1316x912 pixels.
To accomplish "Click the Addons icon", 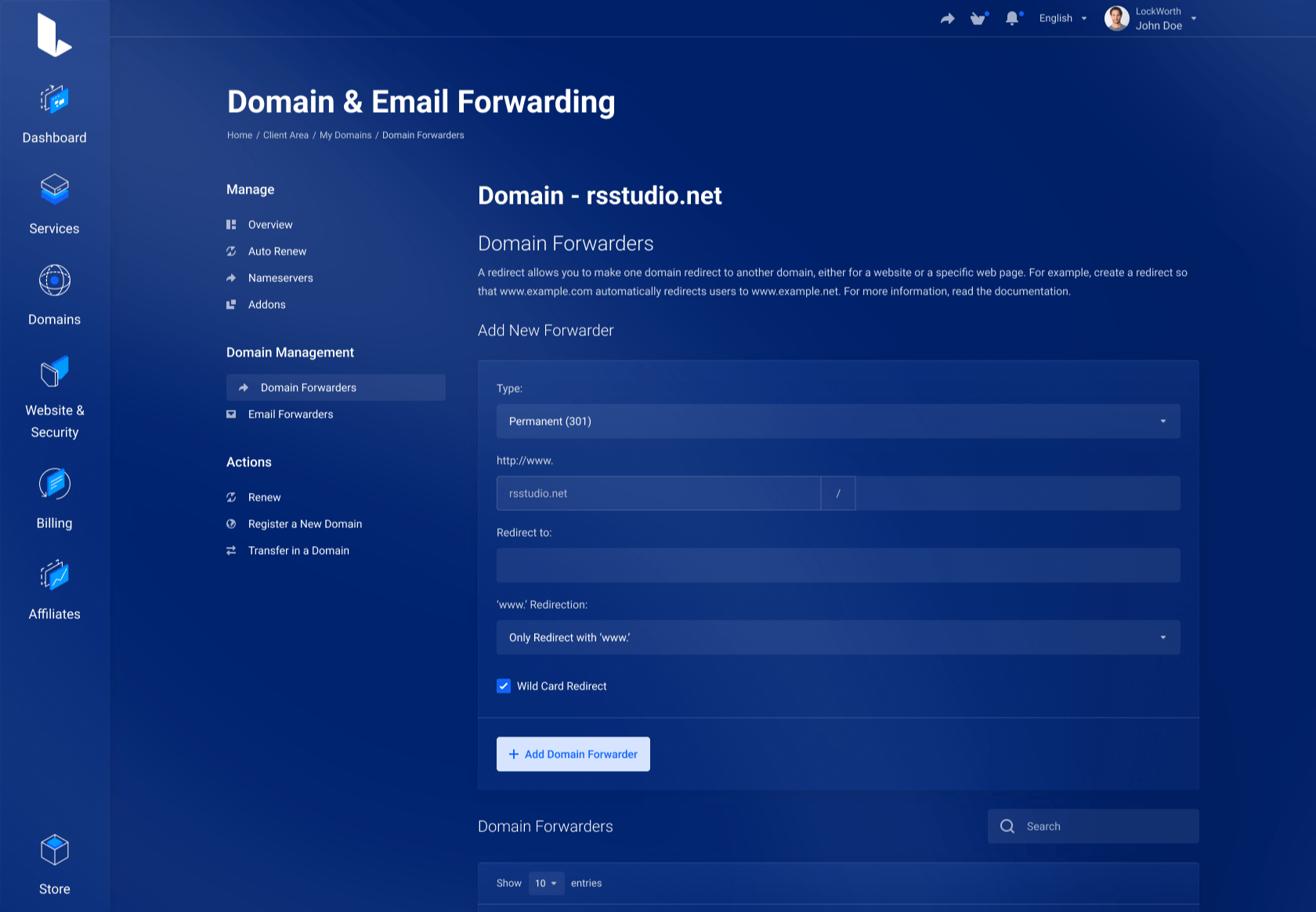I will (x=231, y=305).
